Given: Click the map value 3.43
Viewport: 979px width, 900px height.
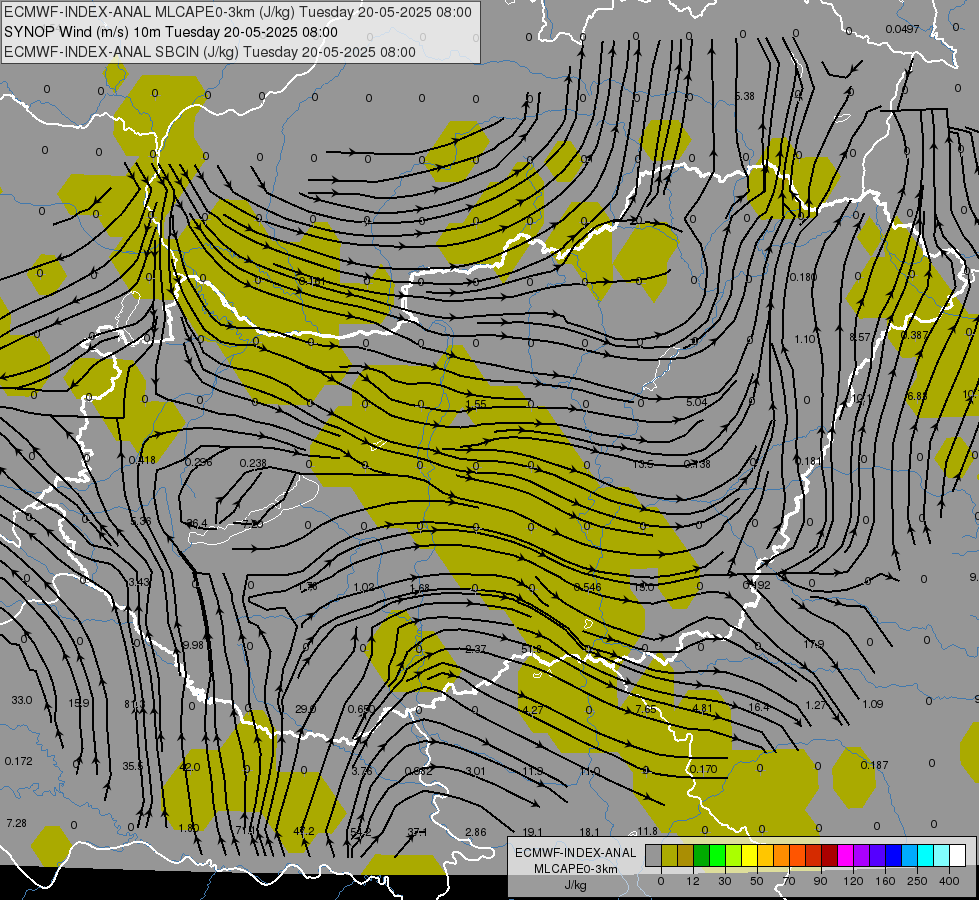Looking at the screenshot, I should click(x=139, y=582).
